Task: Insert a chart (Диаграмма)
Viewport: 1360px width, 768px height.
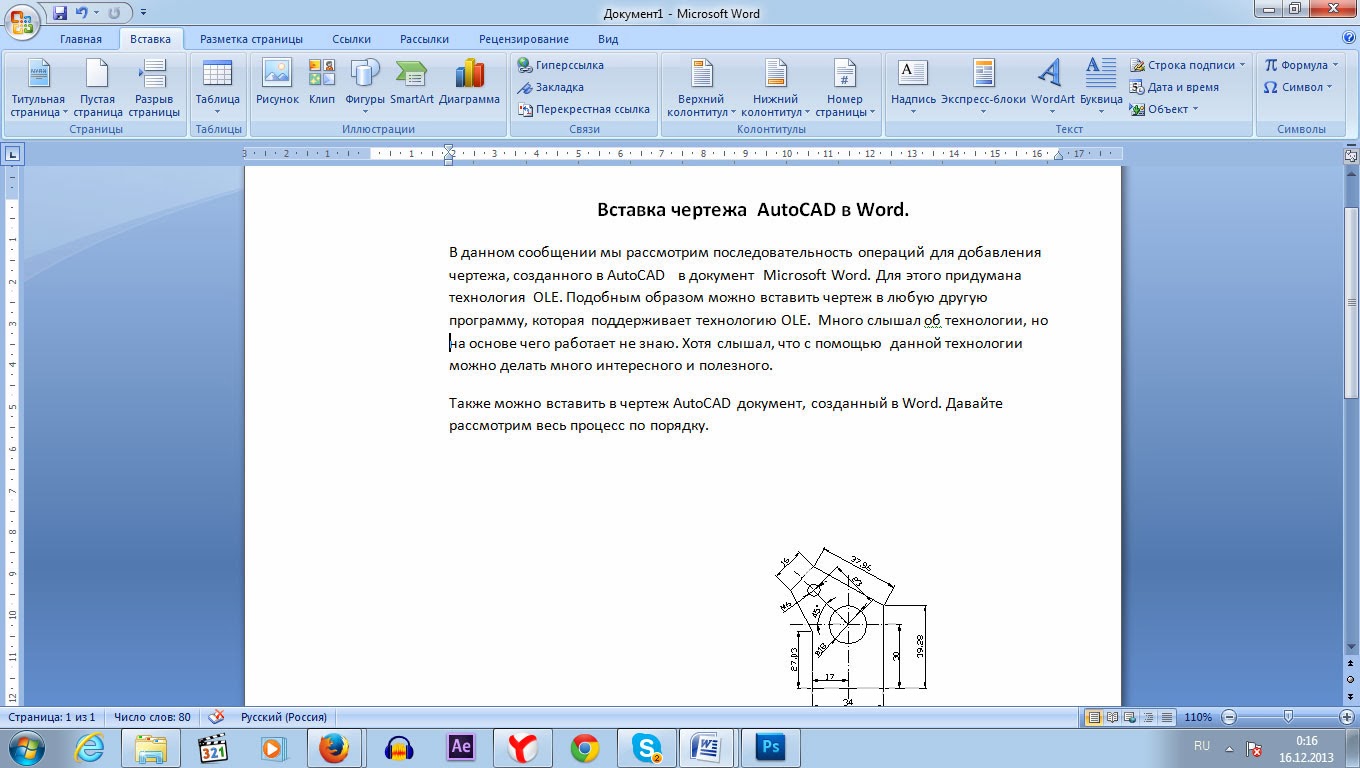Action: click(469, 83)
